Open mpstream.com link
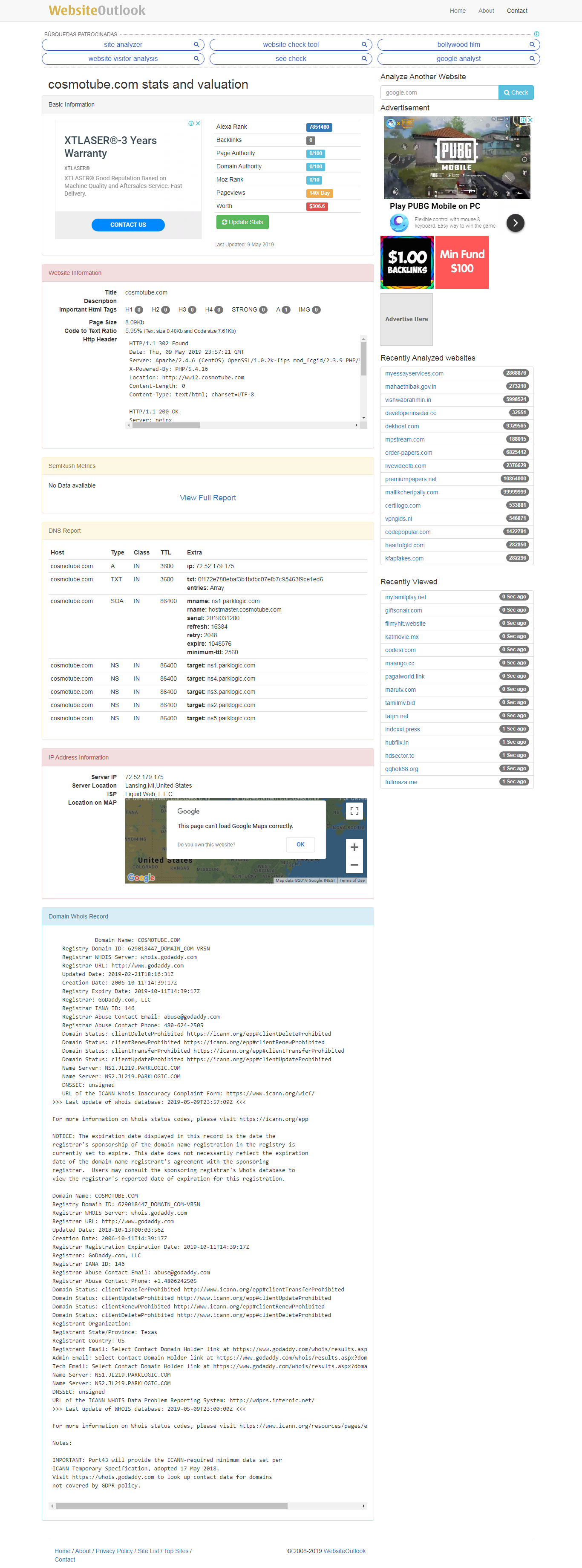Image resolution: width=582 pixels, height=1568 pixels. (405, 439)
